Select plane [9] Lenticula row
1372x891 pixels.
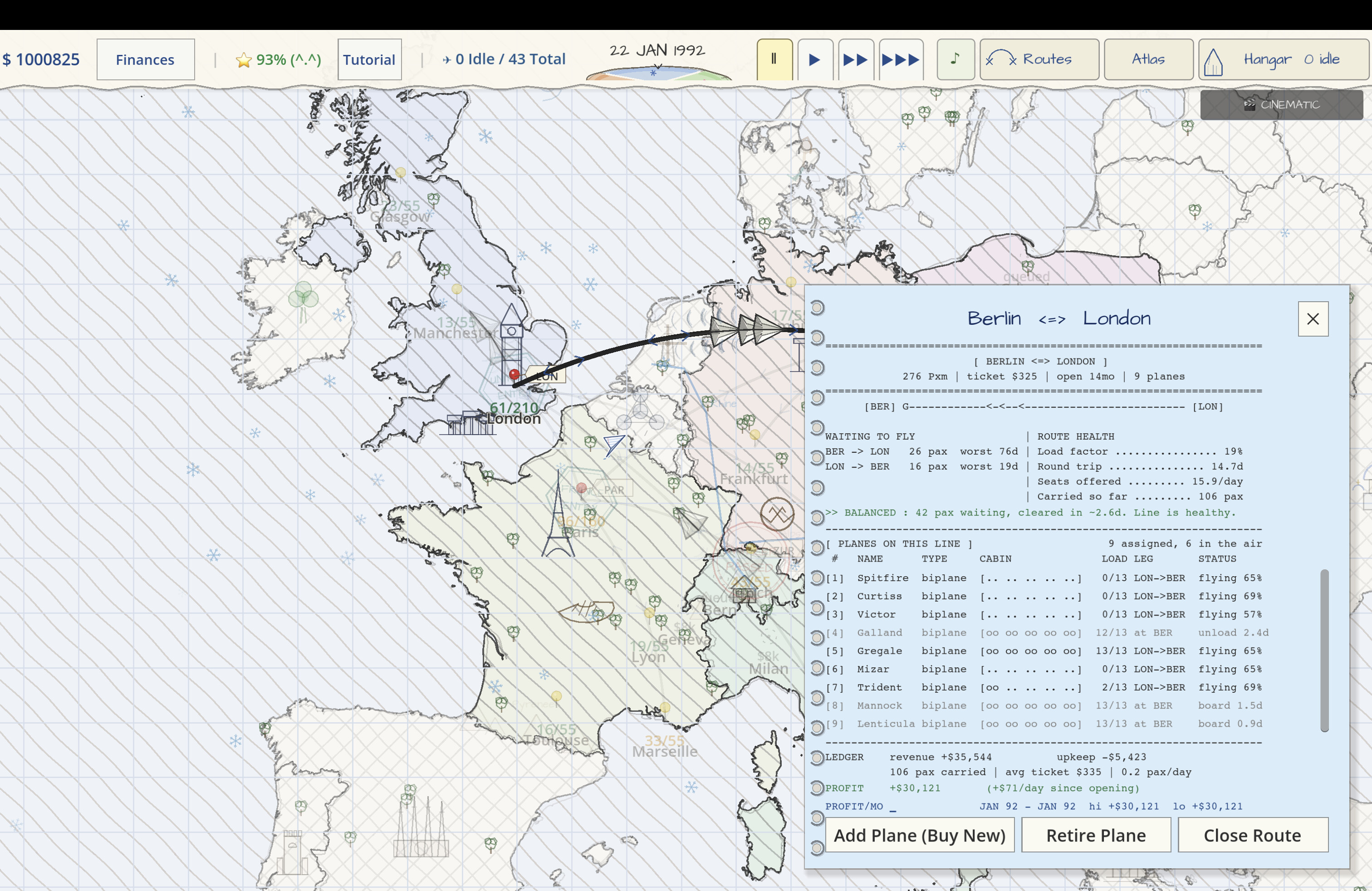tap(1044, 724)
